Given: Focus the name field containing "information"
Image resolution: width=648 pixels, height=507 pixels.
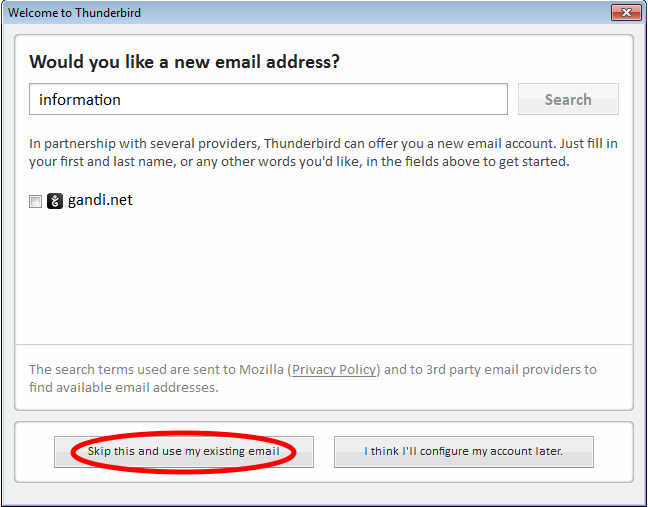Looking at the screenshot, I should pyautogui.click(x=268, y=99).
